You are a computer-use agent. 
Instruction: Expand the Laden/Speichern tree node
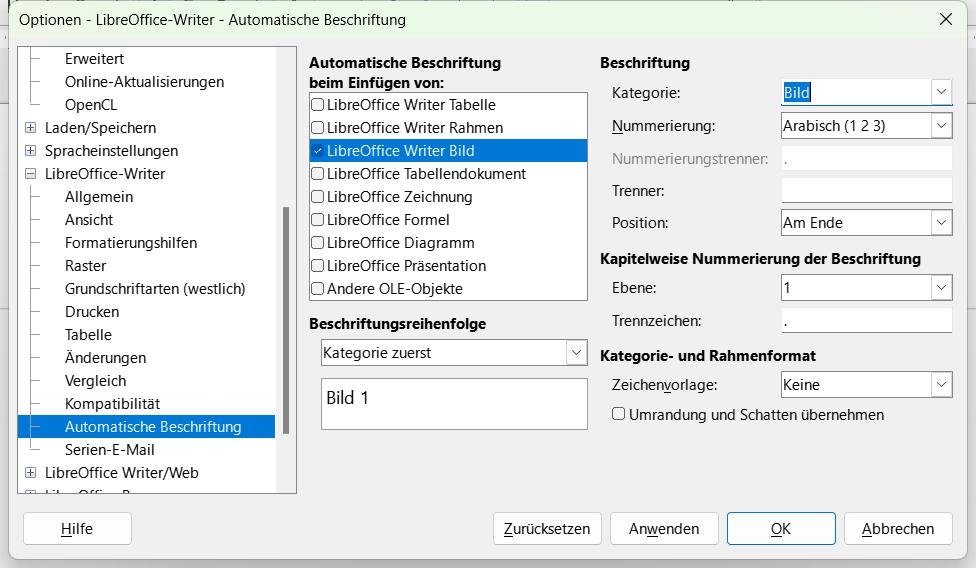30,128
